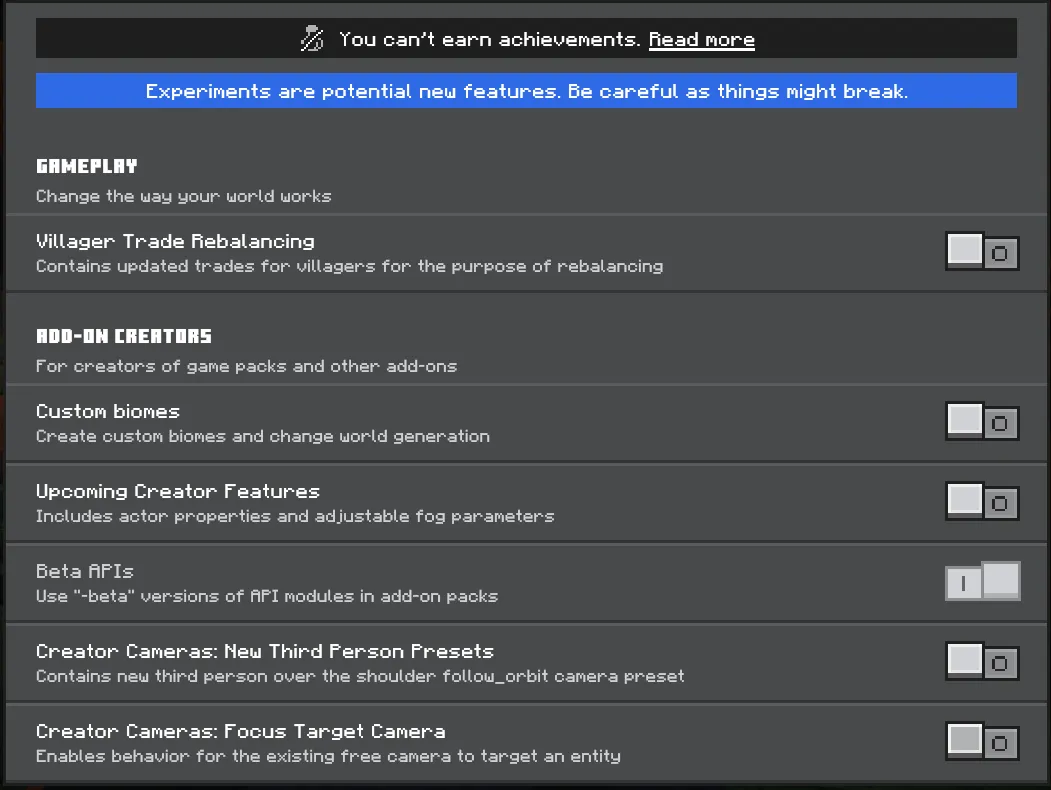The width and height of the screenshot is (1051, 790).
Task: Click the Custom biomes label
Action: [108, 411]
